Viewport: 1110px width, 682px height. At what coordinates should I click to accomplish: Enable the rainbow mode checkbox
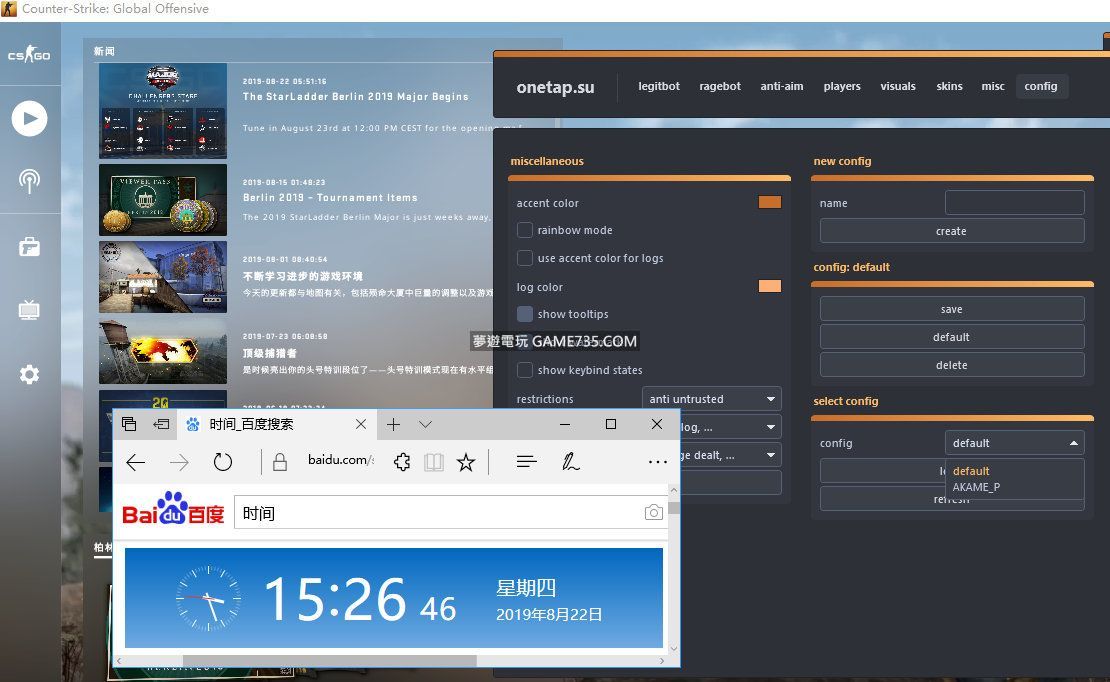click(x=525, y=230)
